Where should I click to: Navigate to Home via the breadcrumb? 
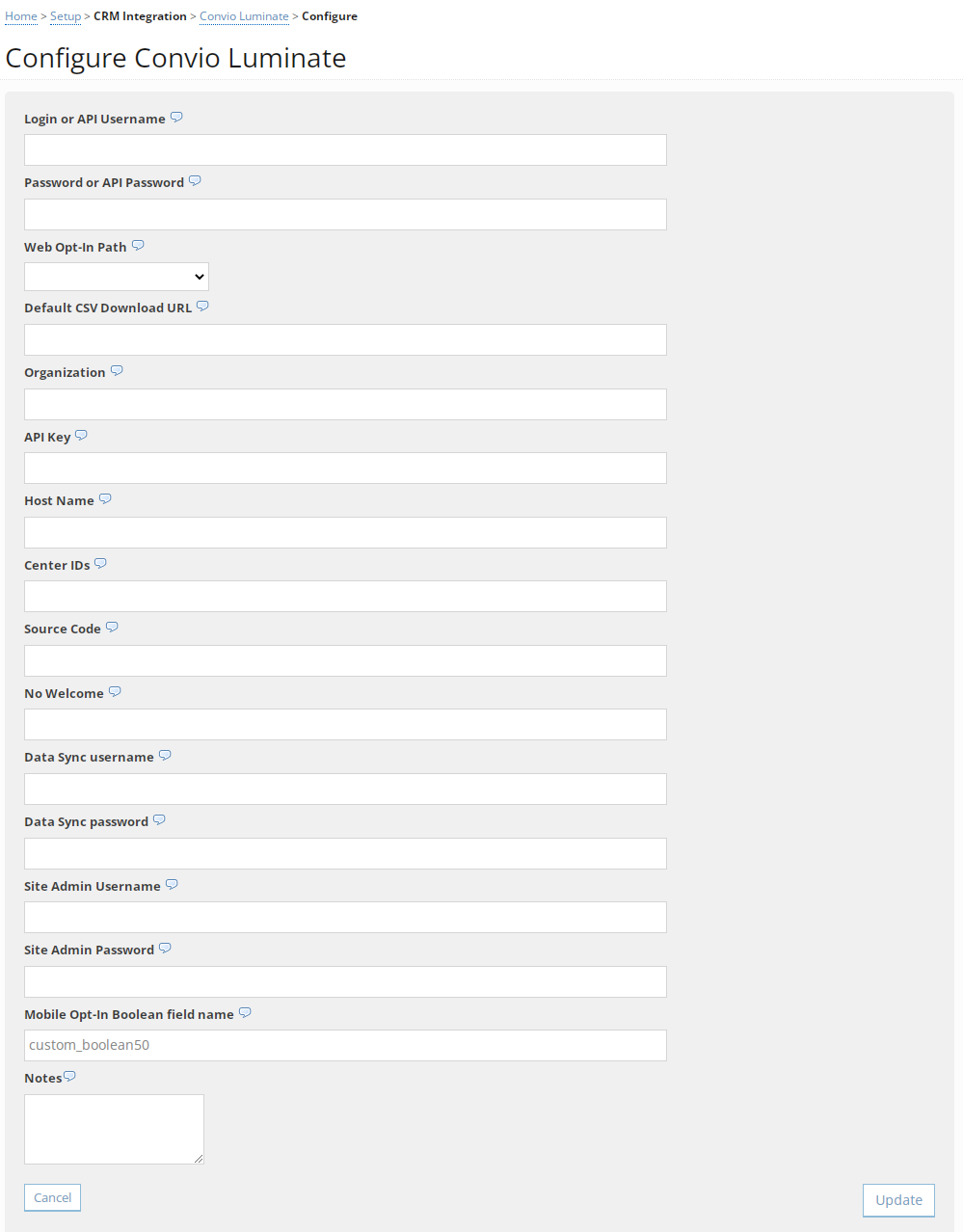(x=20, y=15)
